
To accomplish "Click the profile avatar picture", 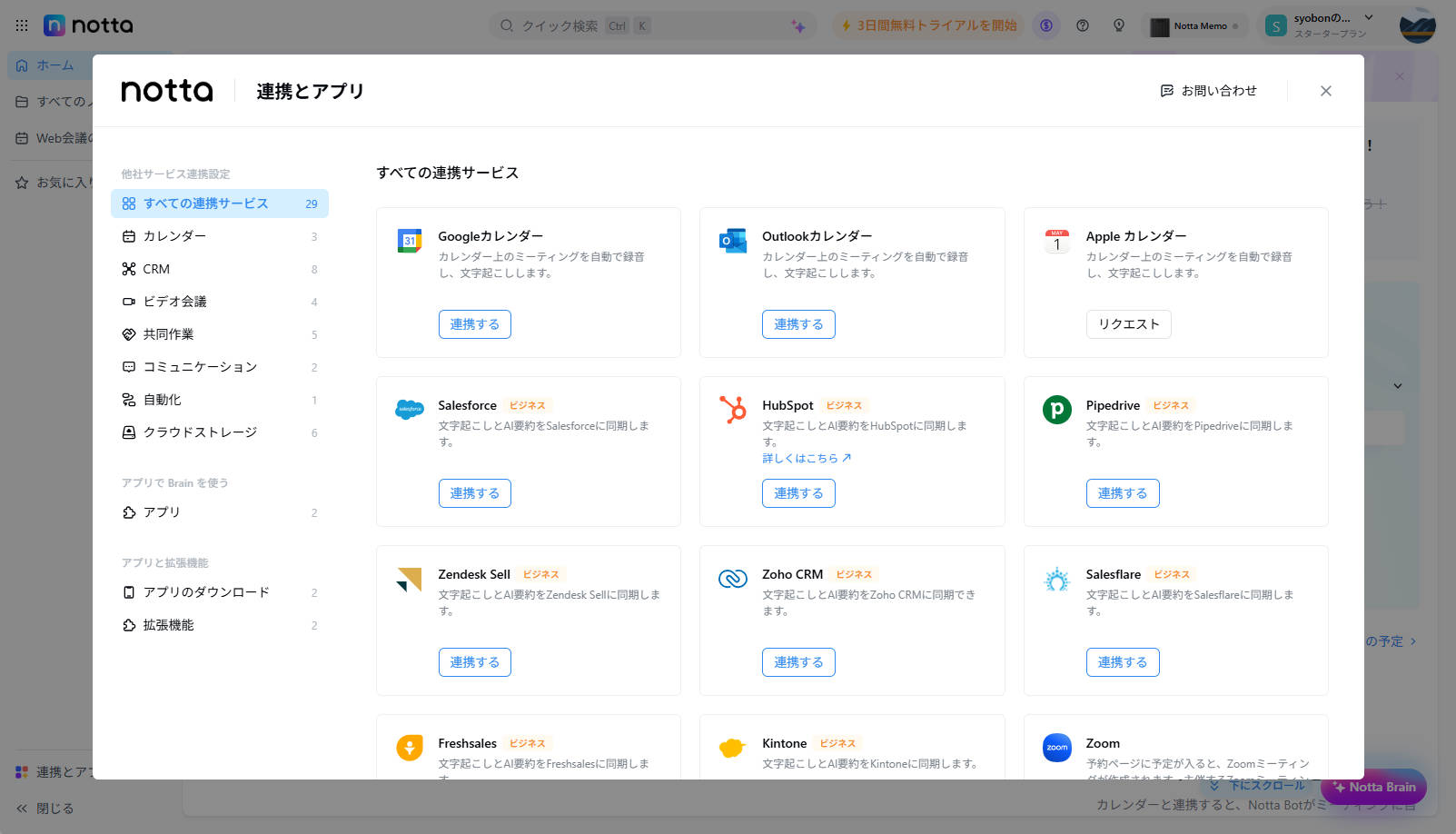I will (1417, 25).
